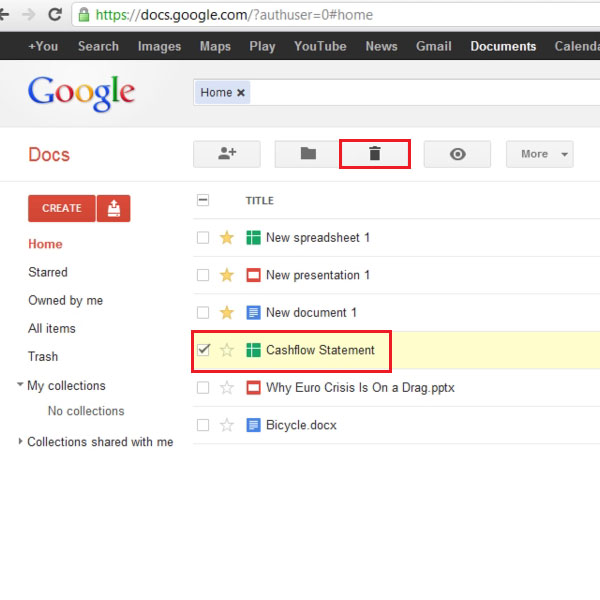
Task: Click Search in the Google bar
Action: click(x=98, y=46)
